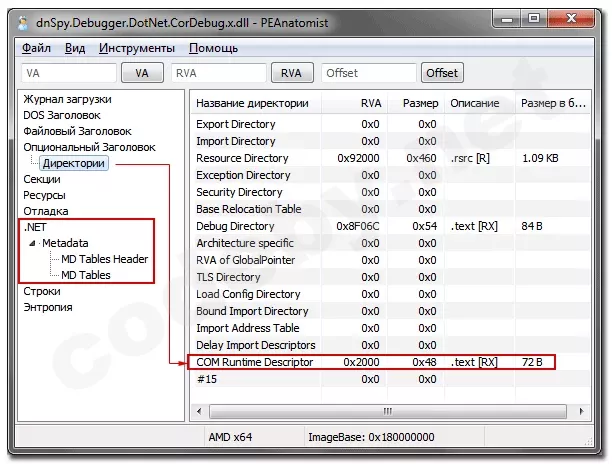Select MD Tables Header tree item
This screenshot has width=612, height=464.
tap(105, 259)
